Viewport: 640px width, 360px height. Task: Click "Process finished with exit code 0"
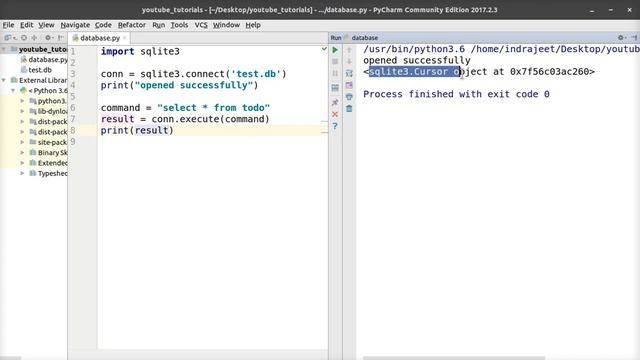[456, 94]
